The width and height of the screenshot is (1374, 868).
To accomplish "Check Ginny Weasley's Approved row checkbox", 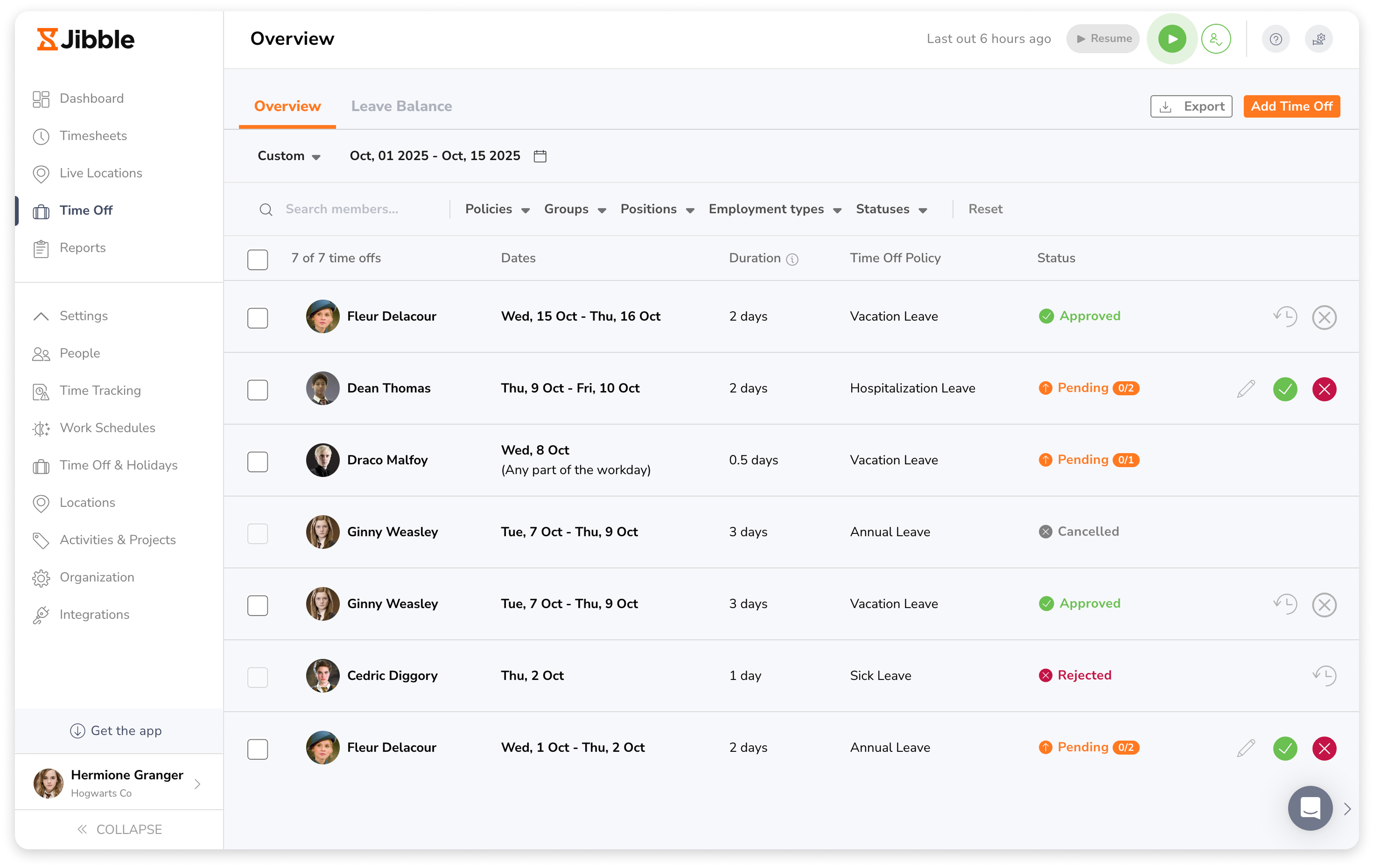I will pos(258,605).
